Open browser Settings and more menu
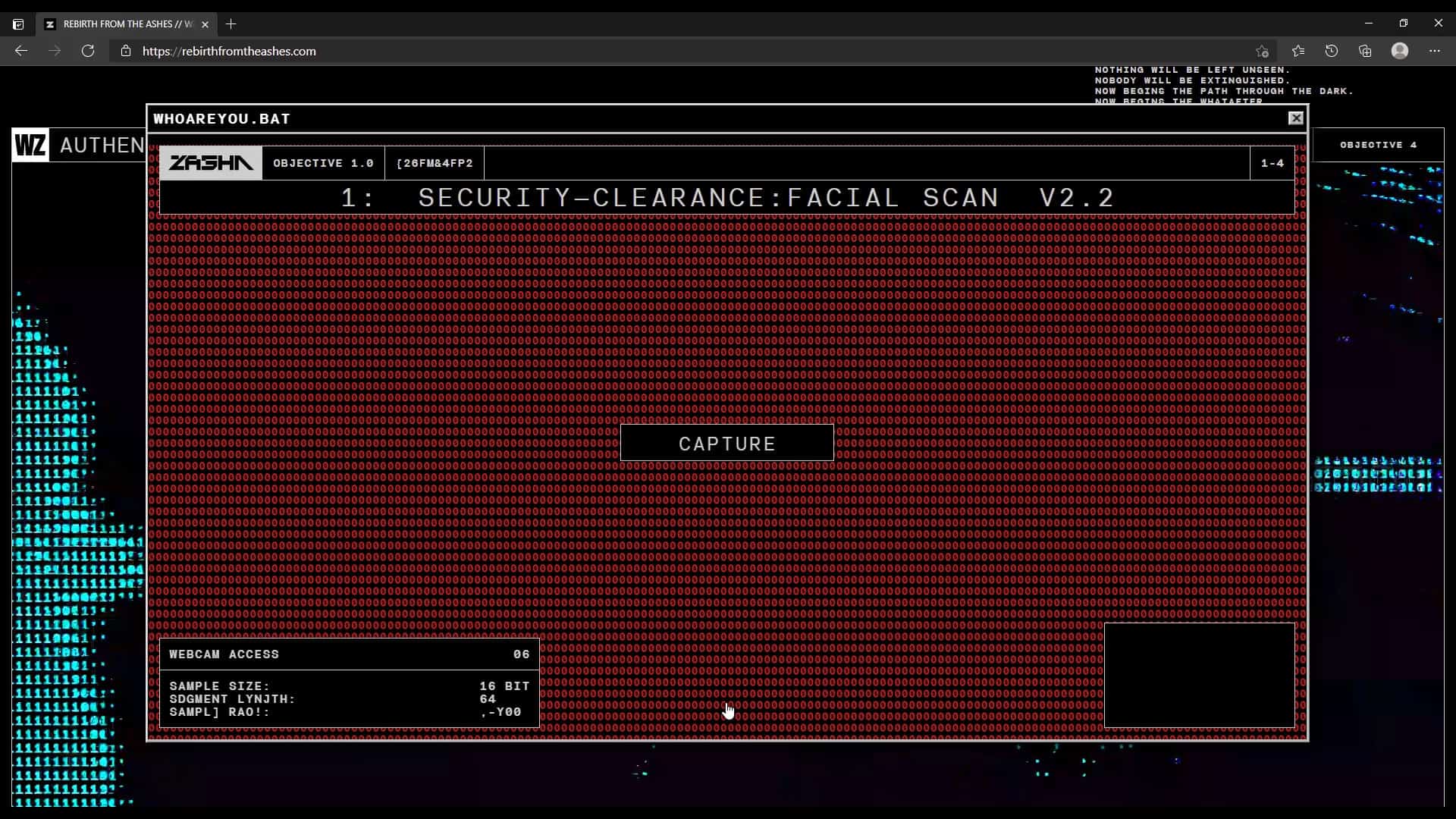1456x819 pixels. click(1435, 51)
